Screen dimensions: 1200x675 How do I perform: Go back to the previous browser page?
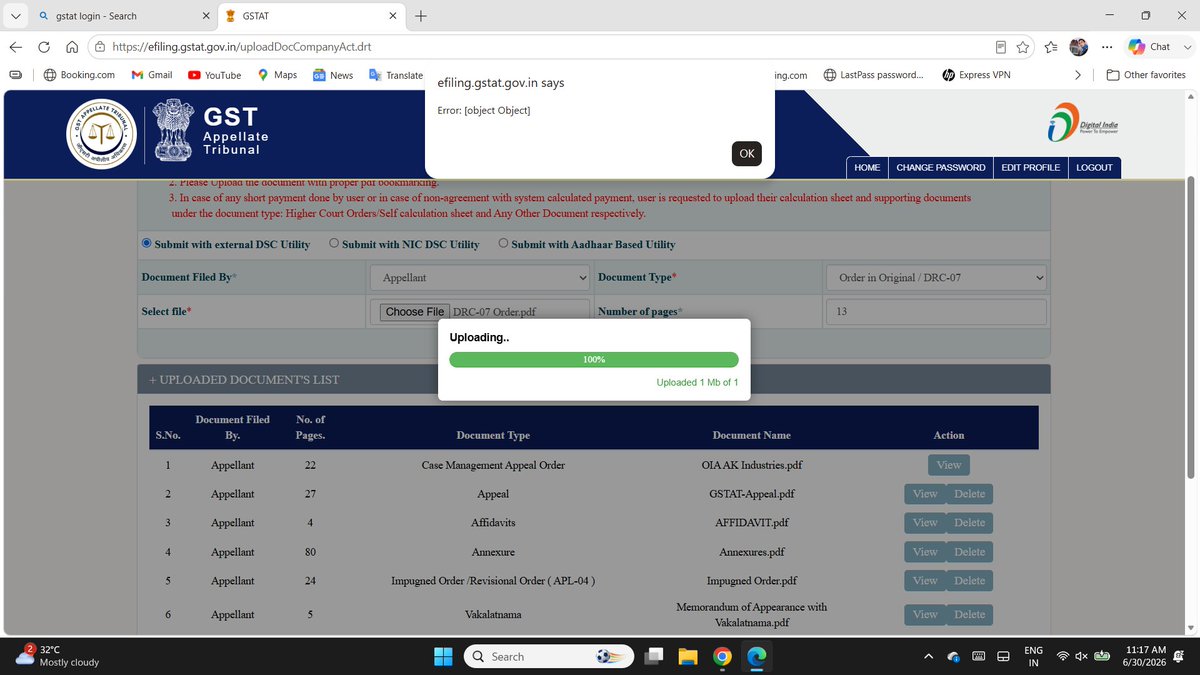[x=16, y=46]
